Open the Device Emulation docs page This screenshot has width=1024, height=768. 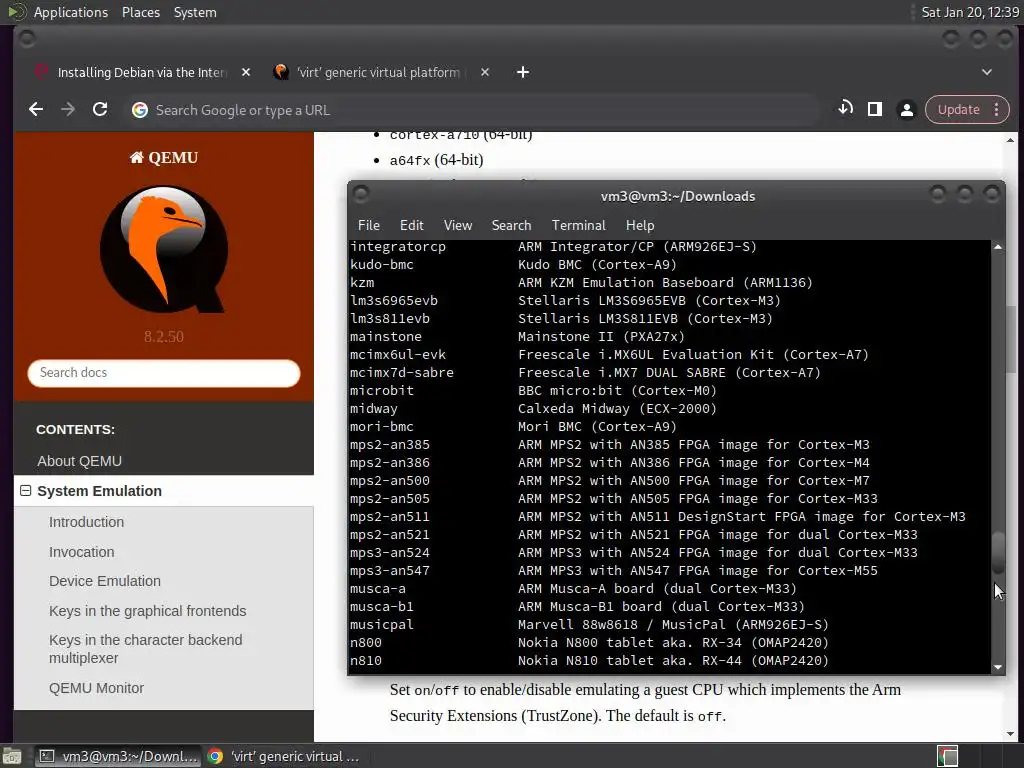point(104,581)
